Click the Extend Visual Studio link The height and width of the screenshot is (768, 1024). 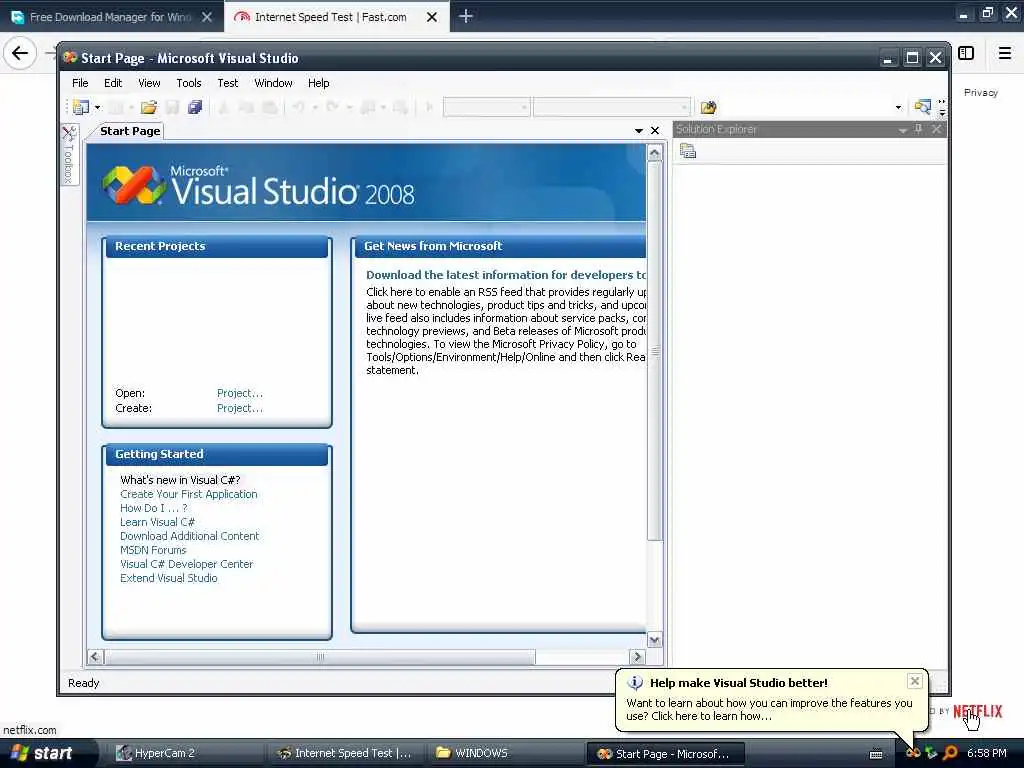[x=168, y=578]
